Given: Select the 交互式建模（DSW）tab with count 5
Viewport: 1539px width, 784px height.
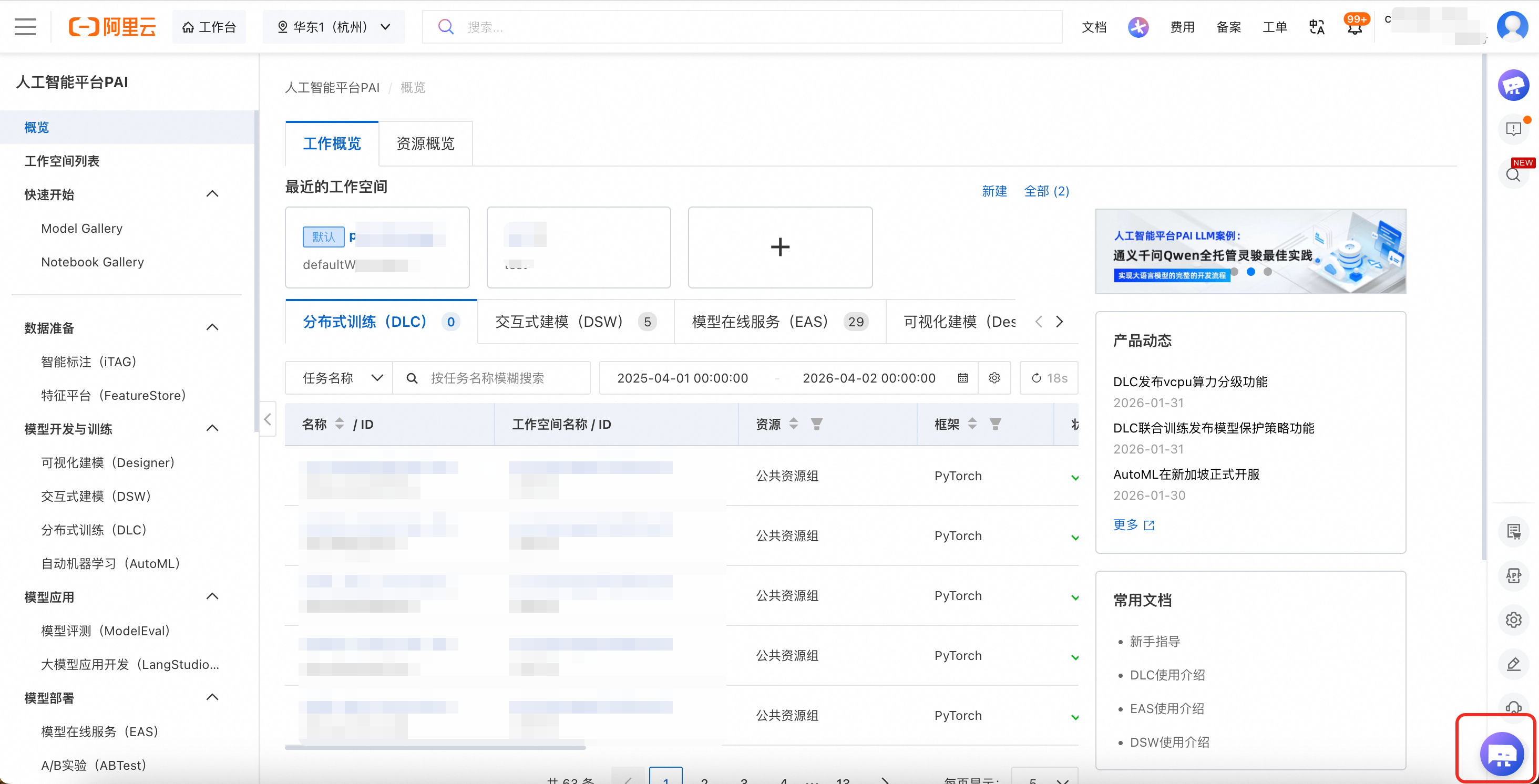Looking at the screenshot, I should coord(576,322).
